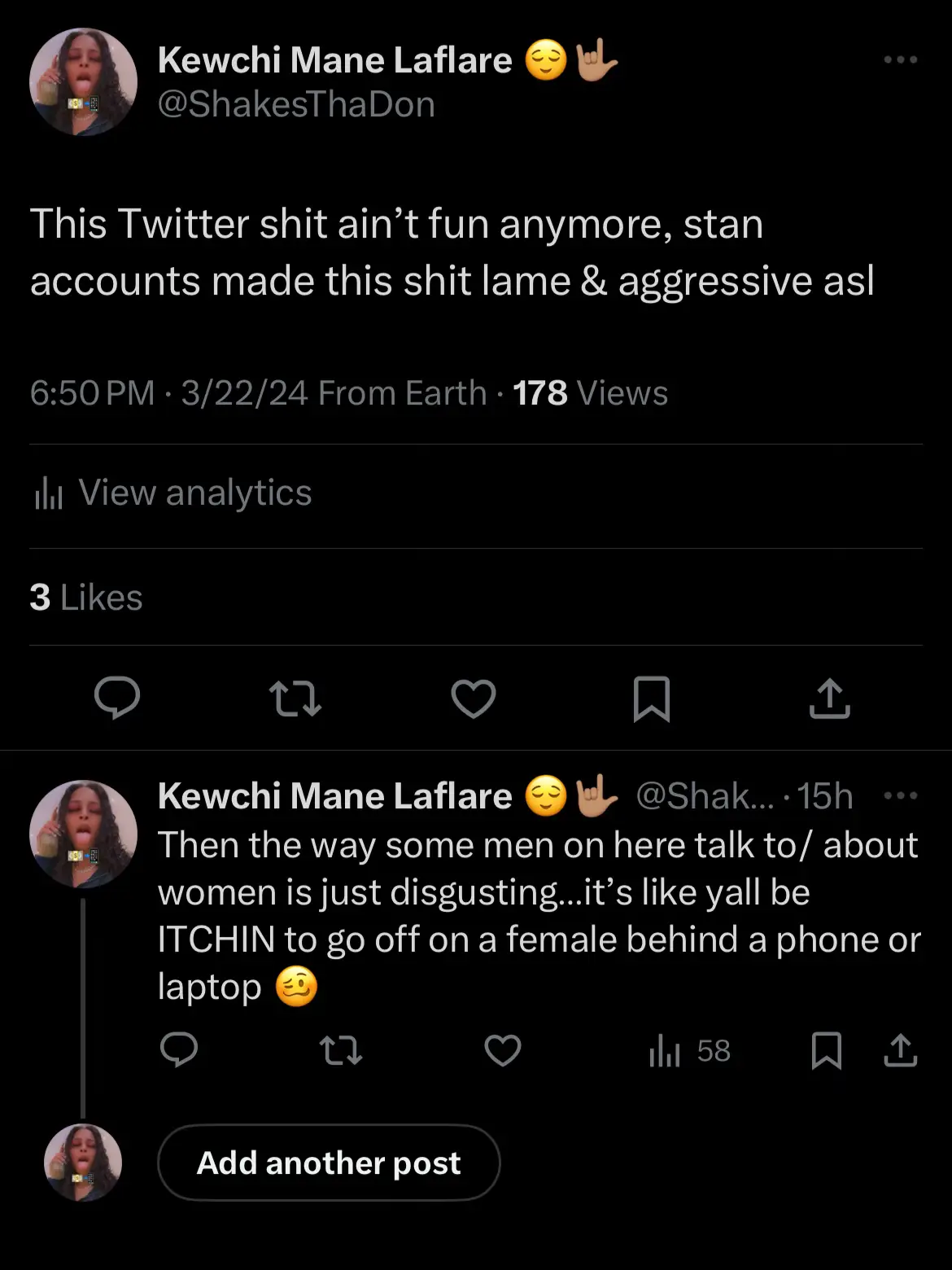Repost the second tweet in thread
Viewport: 952px width, 1270px height.
(341, 1050)
